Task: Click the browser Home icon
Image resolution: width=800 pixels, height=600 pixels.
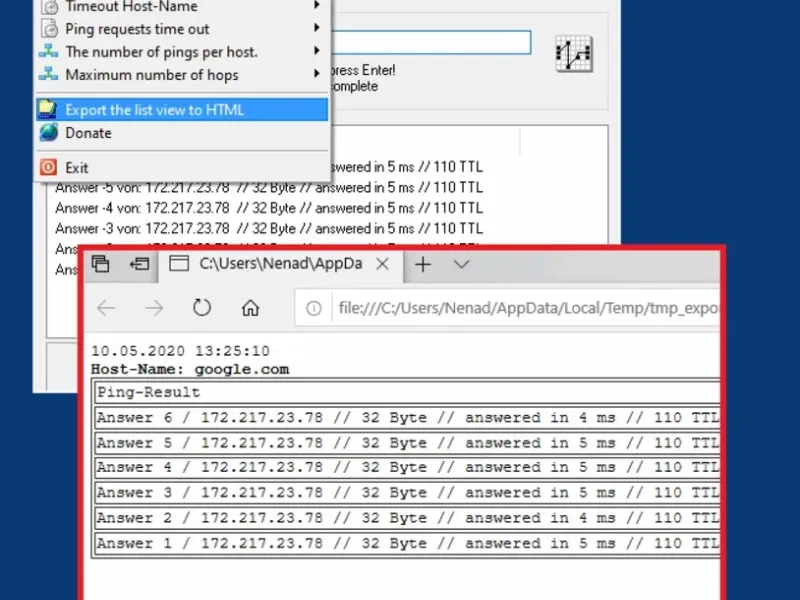Action: (250, 308)
